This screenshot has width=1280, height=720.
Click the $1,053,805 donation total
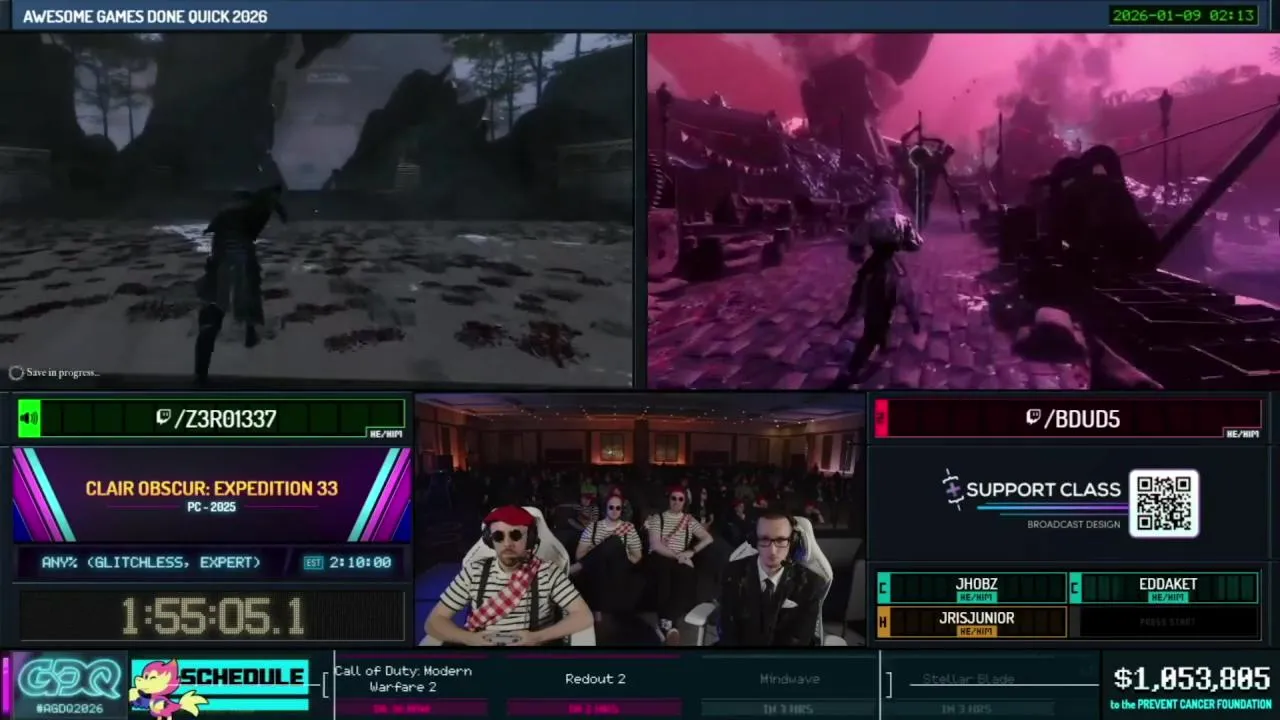[x=1191, y=679]
